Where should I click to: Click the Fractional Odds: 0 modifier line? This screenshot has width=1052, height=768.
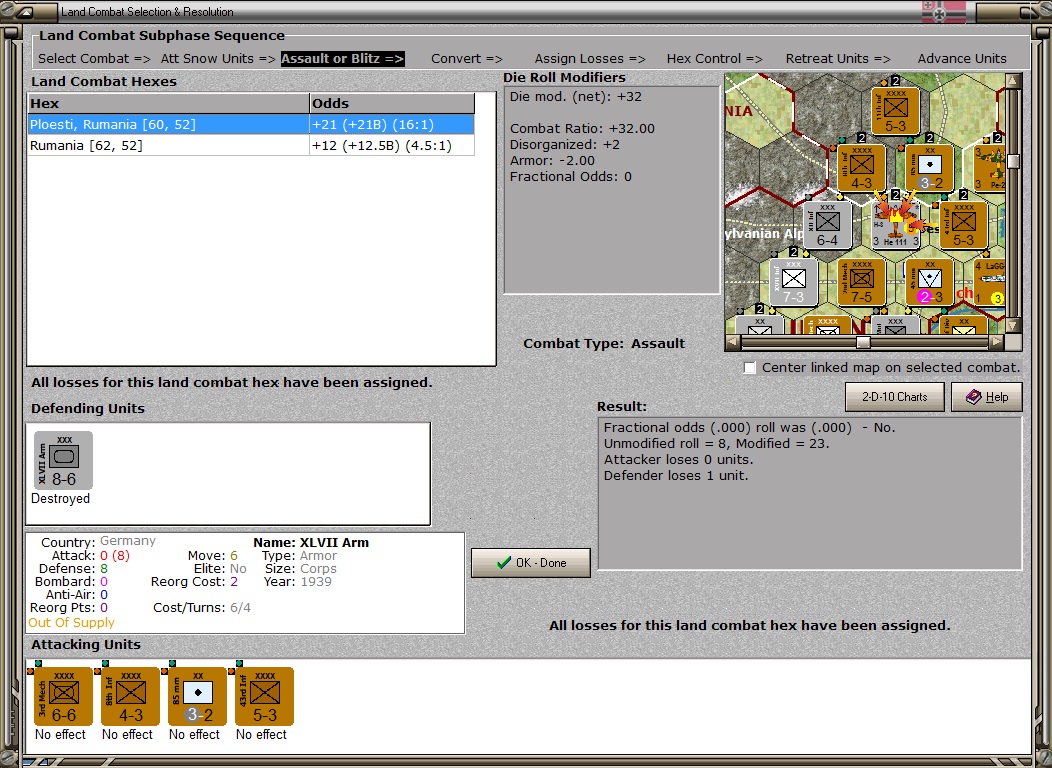pyautogui.click(x=570, y=177)
